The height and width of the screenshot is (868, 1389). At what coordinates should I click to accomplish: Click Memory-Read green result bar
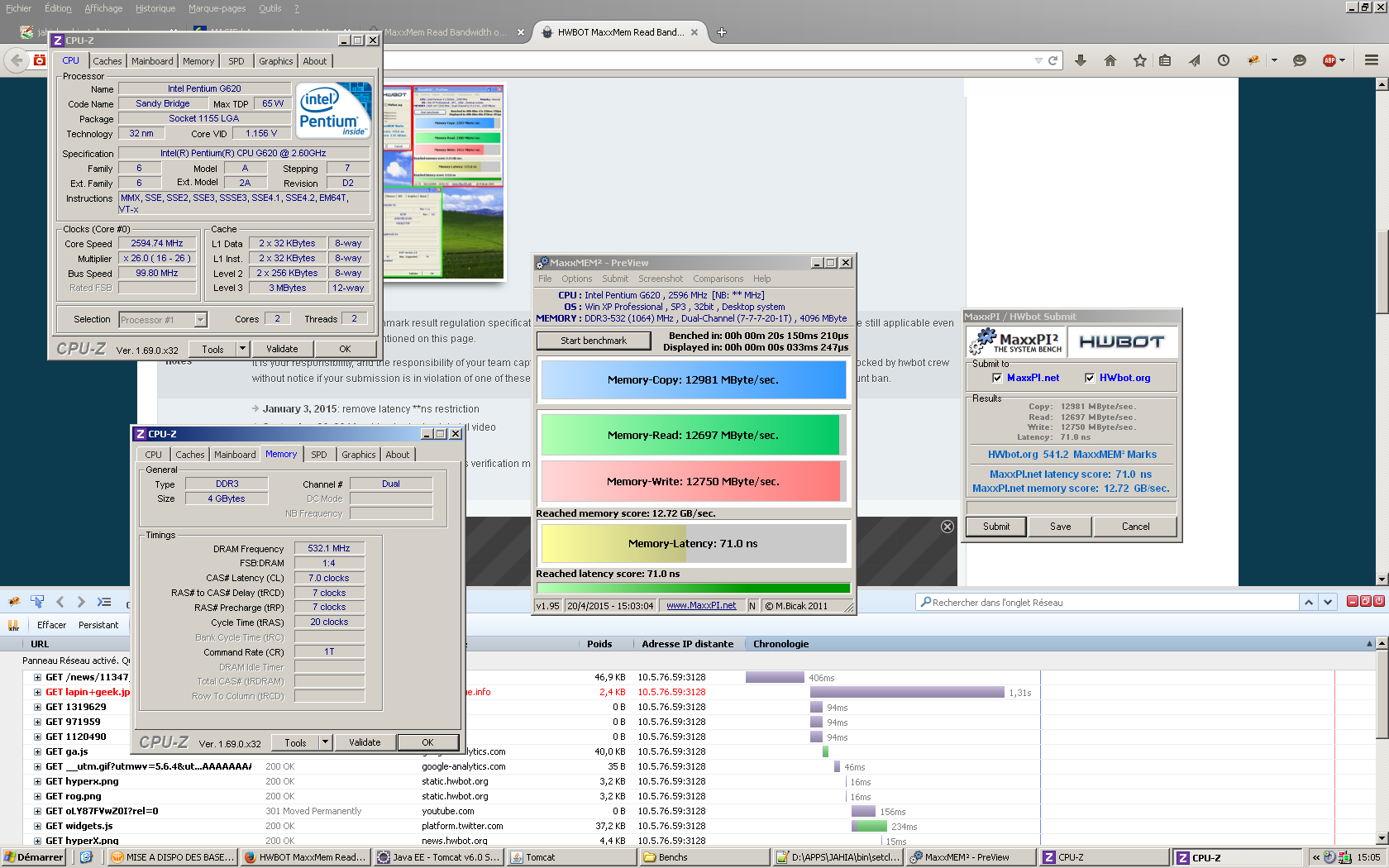point(693,435)
